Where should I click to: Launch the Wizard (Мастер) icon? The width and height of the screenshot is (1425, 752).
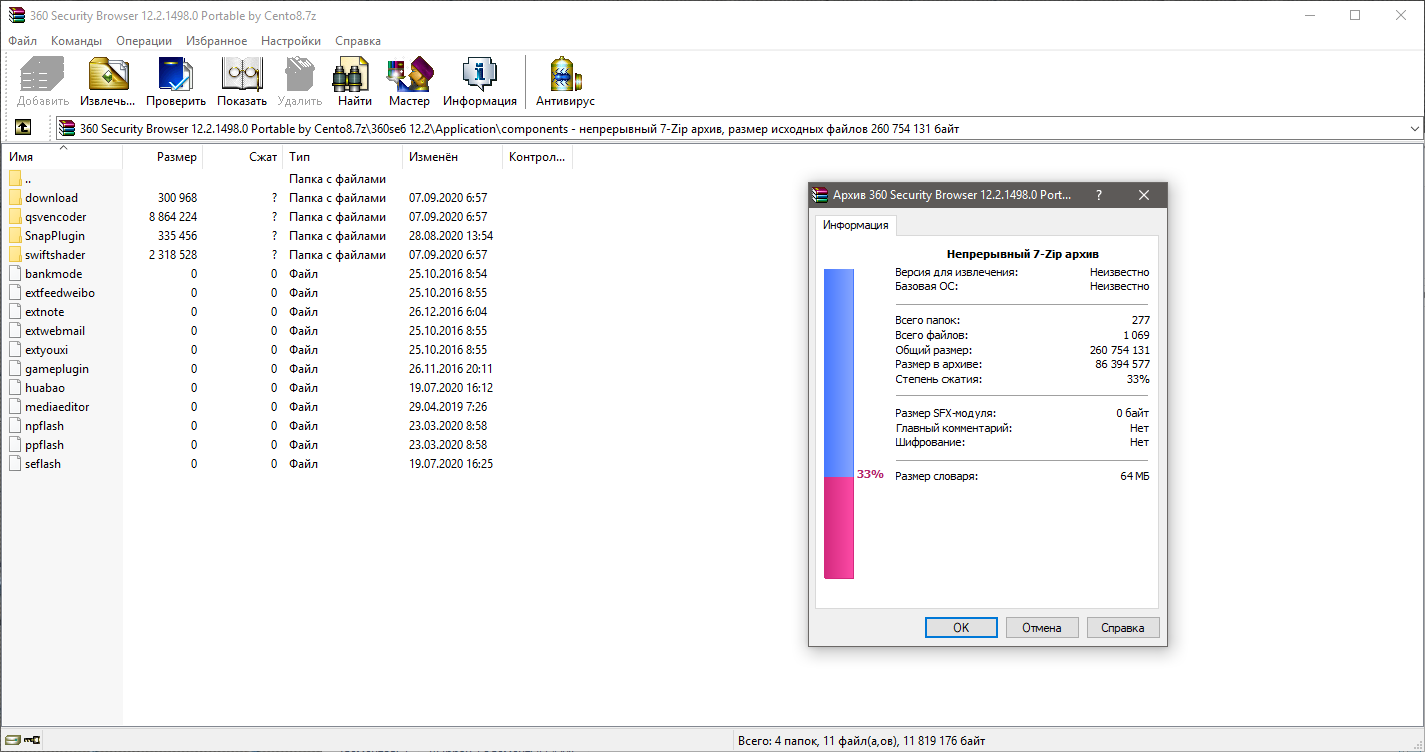409,76
